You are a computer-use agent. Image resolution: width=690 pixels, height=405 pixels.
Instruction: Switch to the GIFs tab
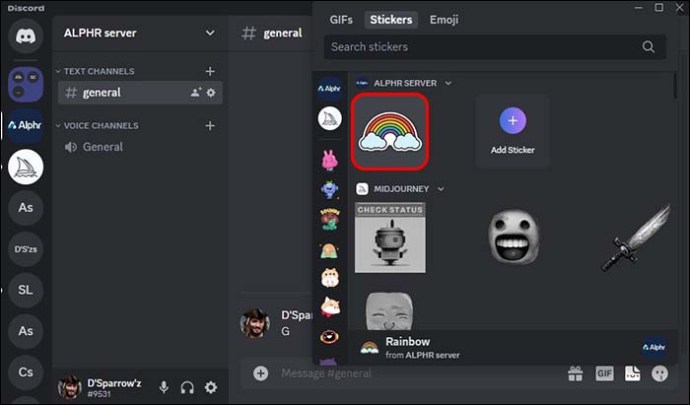point(341,19)
